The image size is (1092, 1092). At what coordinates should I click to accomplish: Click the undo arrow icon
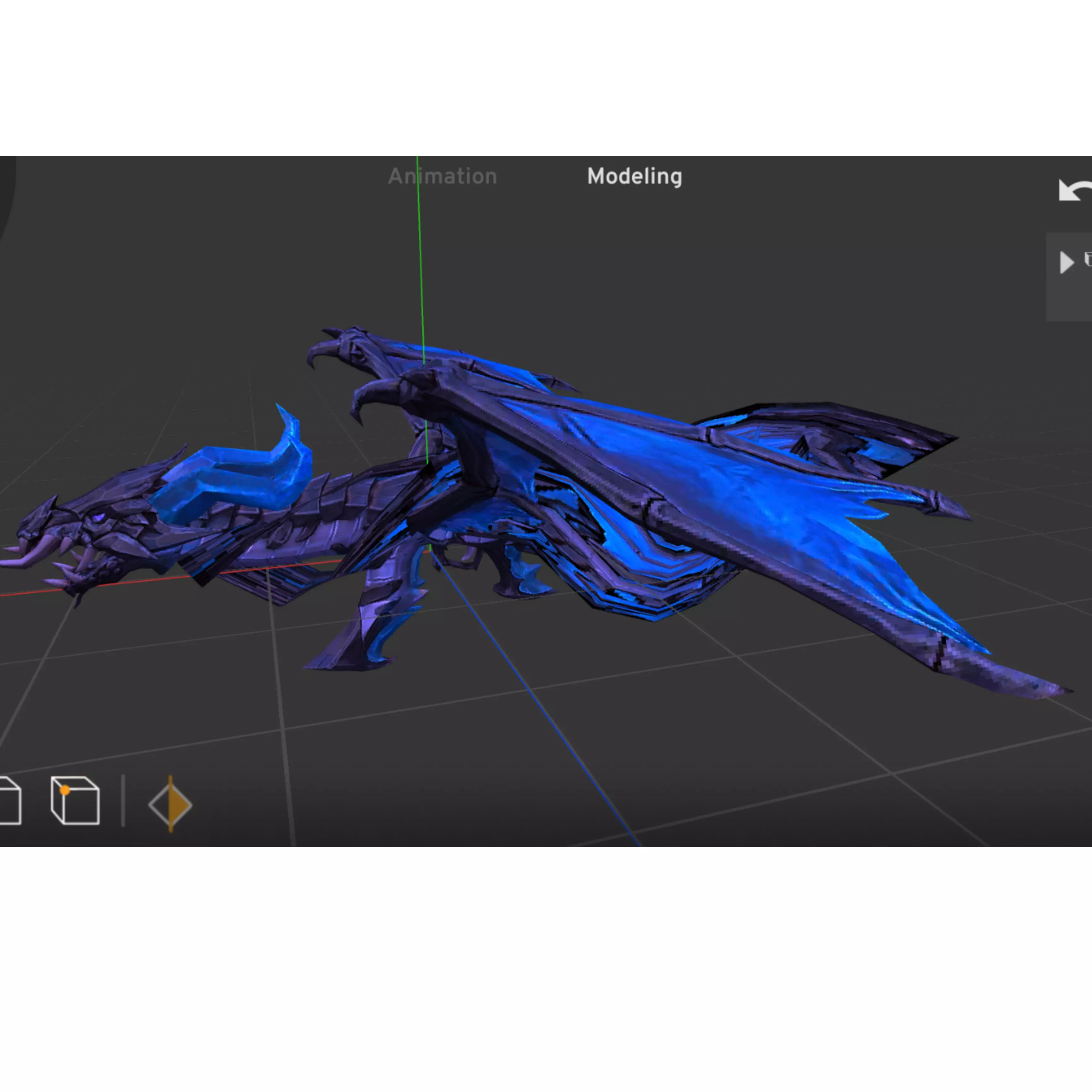coord(1074,190)
